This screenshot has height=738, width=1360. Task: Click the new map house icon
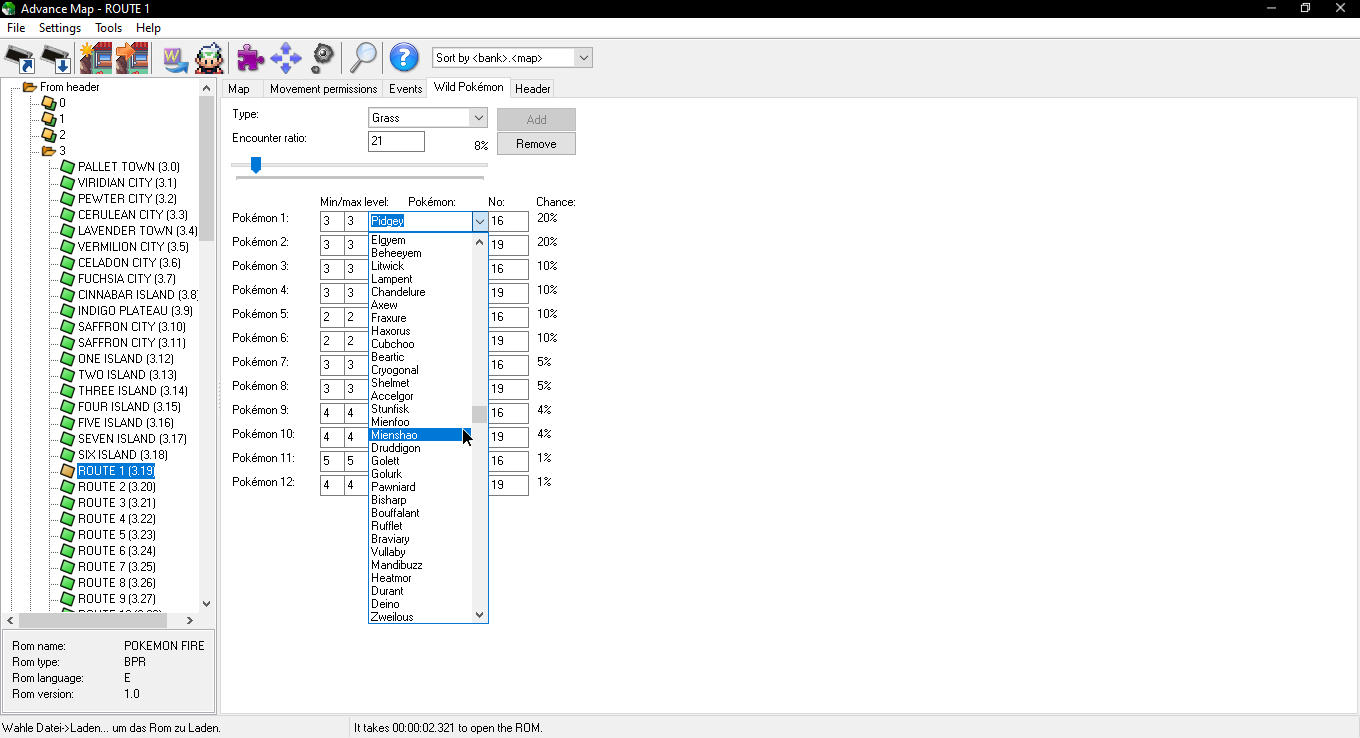(95, 58)
